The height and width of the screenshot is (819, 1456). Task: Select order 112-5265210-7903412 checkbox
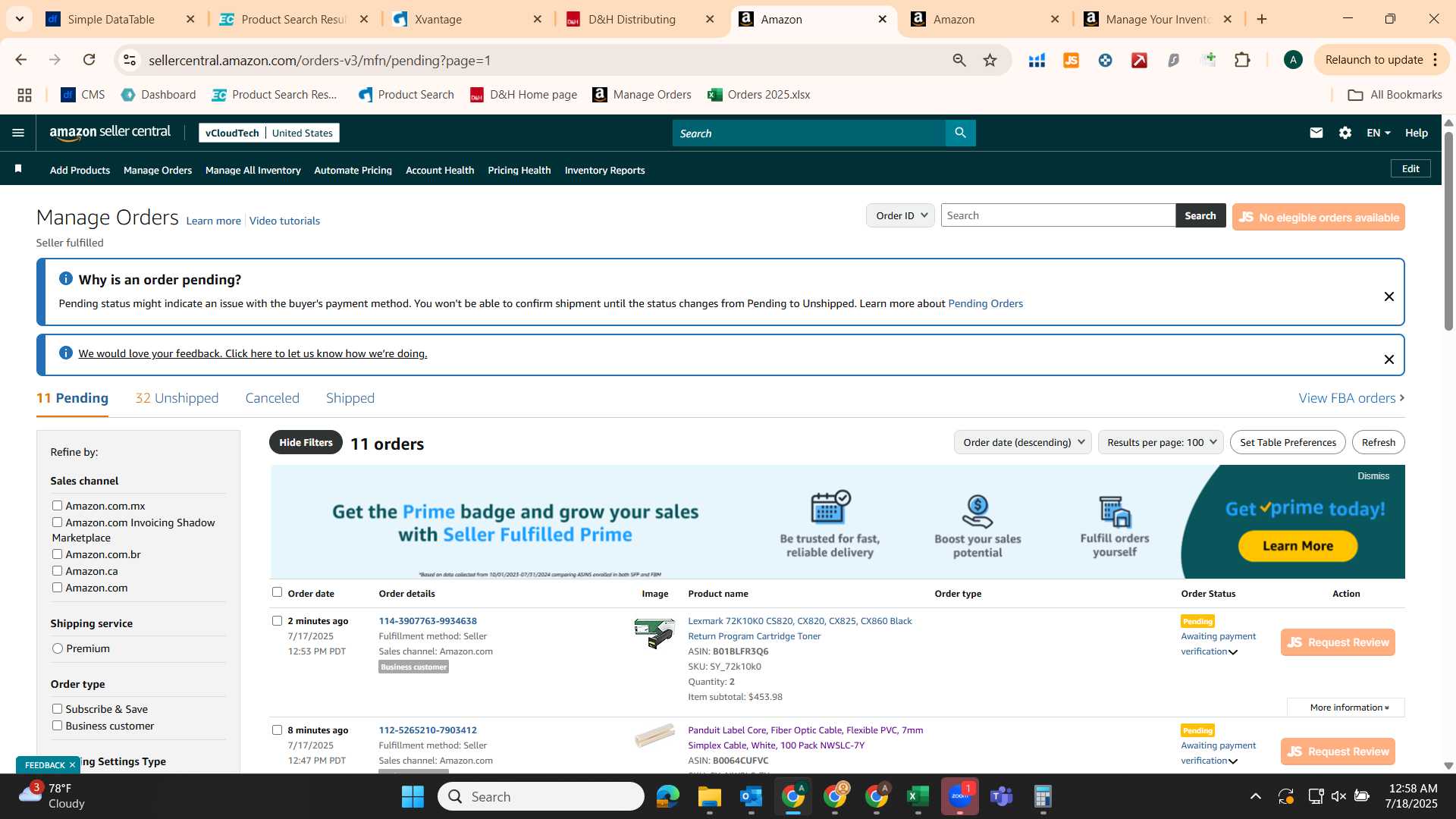click(x=277, y=730)
